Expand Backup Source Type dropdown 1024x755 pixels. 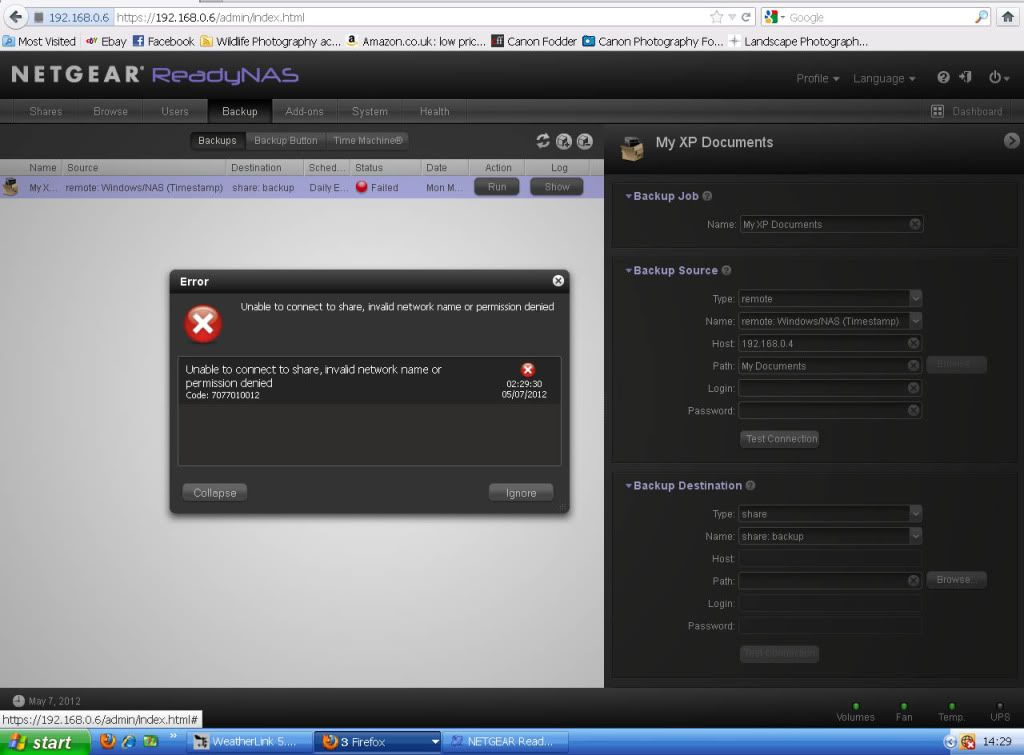tap(915, 298)
